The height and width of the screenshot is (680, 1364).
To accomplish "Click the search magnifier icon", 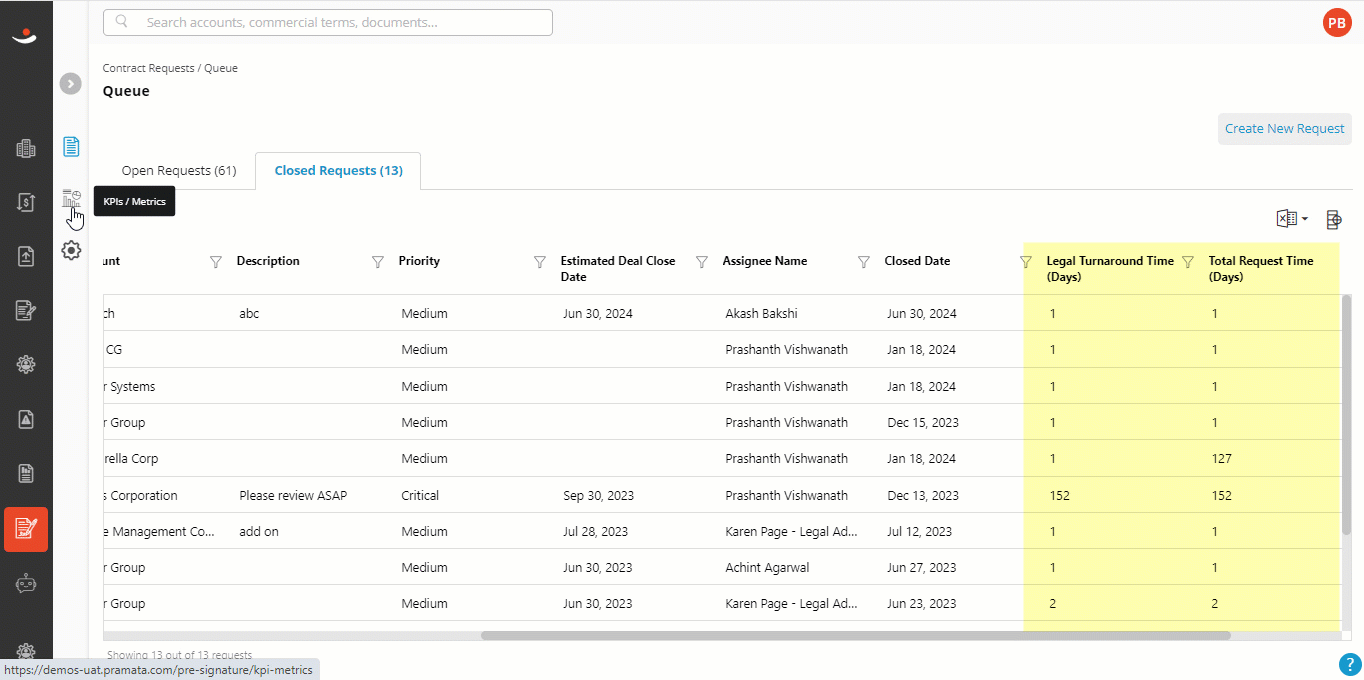I will click(122, 22).
